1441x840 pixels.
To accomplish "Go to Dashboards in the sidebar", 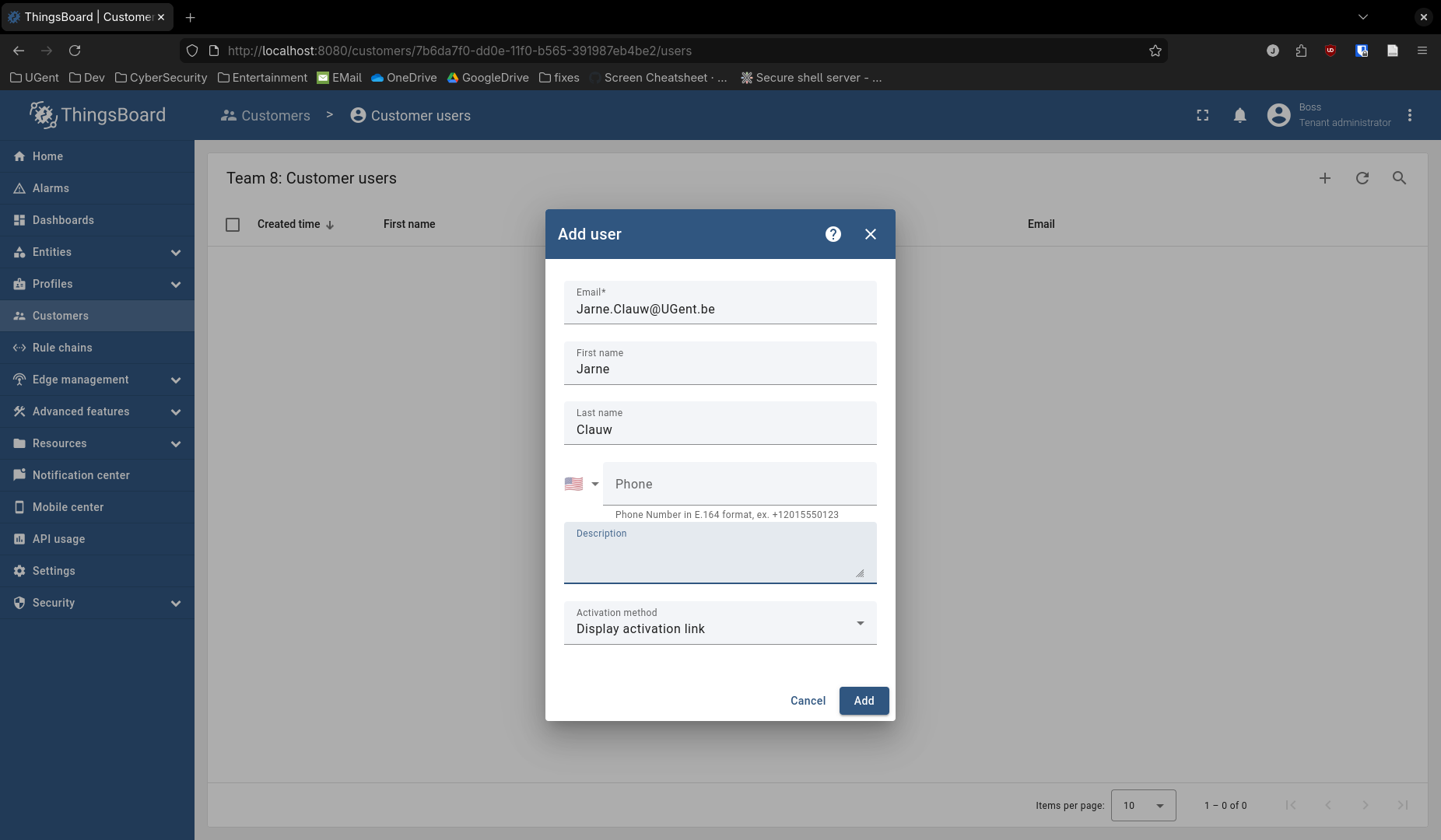I will (x=63, y=220).
